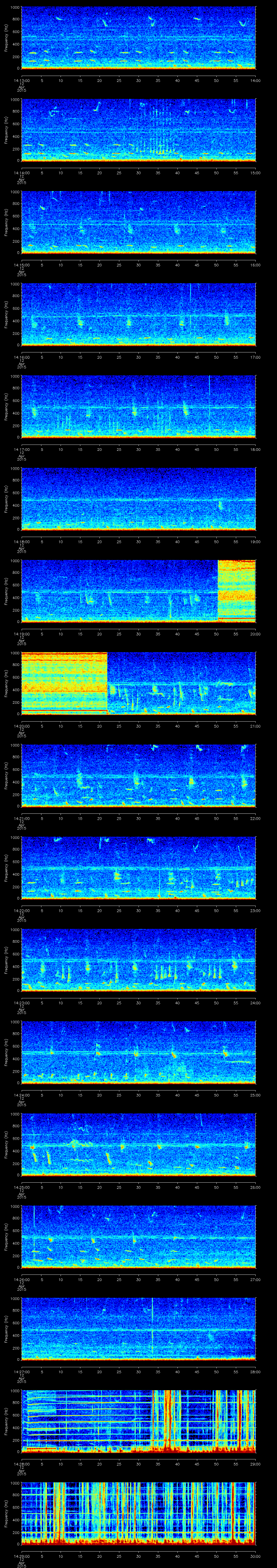Click the '14:24:00' start time label
Image resolution: width=277 pixels, height=1568 pixels.
coord(21,1095)
